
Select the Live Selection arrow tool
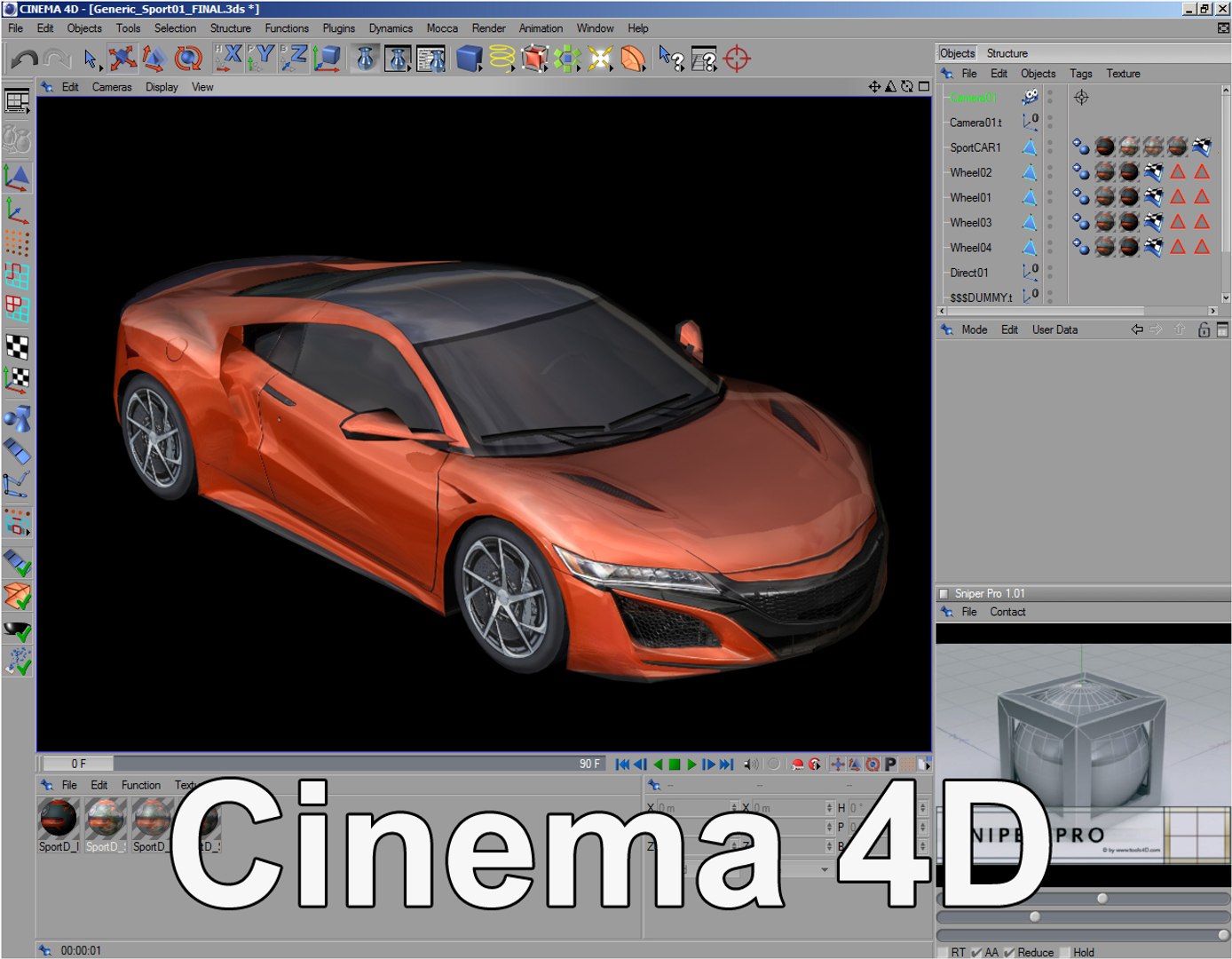pyautogui.click(x=91, y=59)
